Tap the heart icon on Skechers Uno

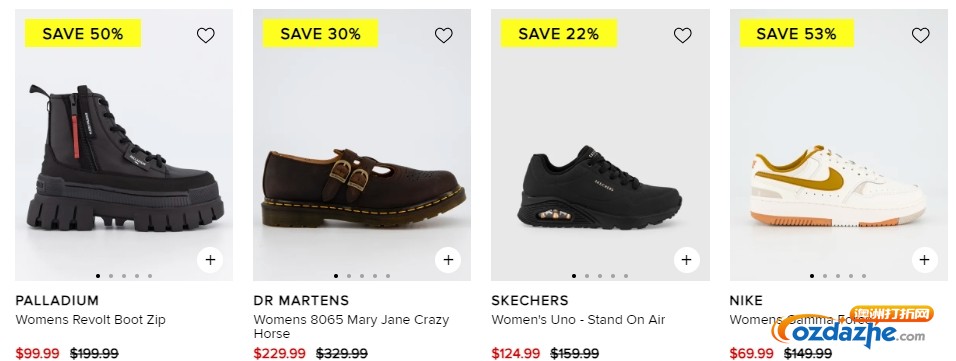(x=682, y=35)
